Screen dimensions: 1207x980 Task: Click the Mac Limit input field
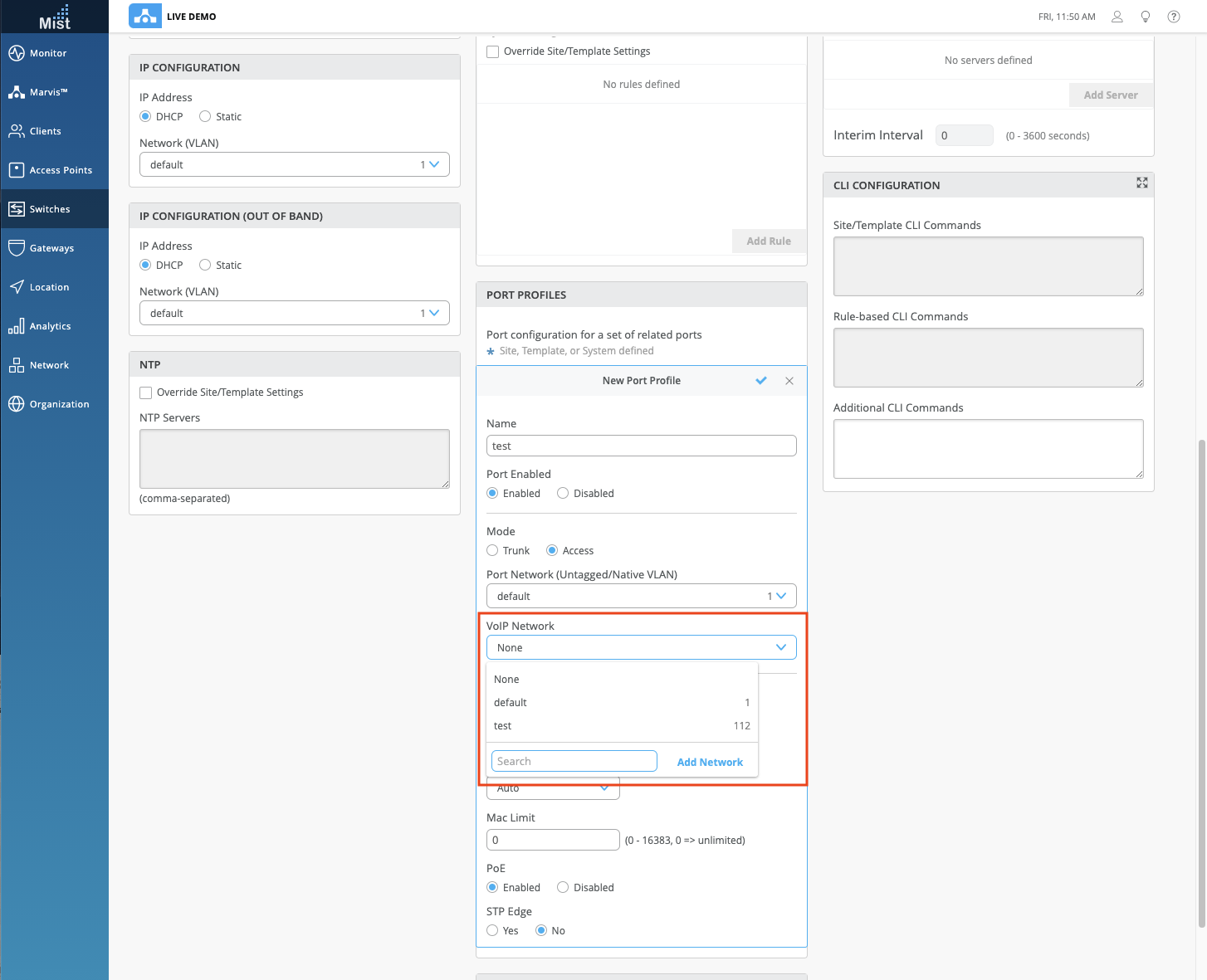(x=553, y=841)
